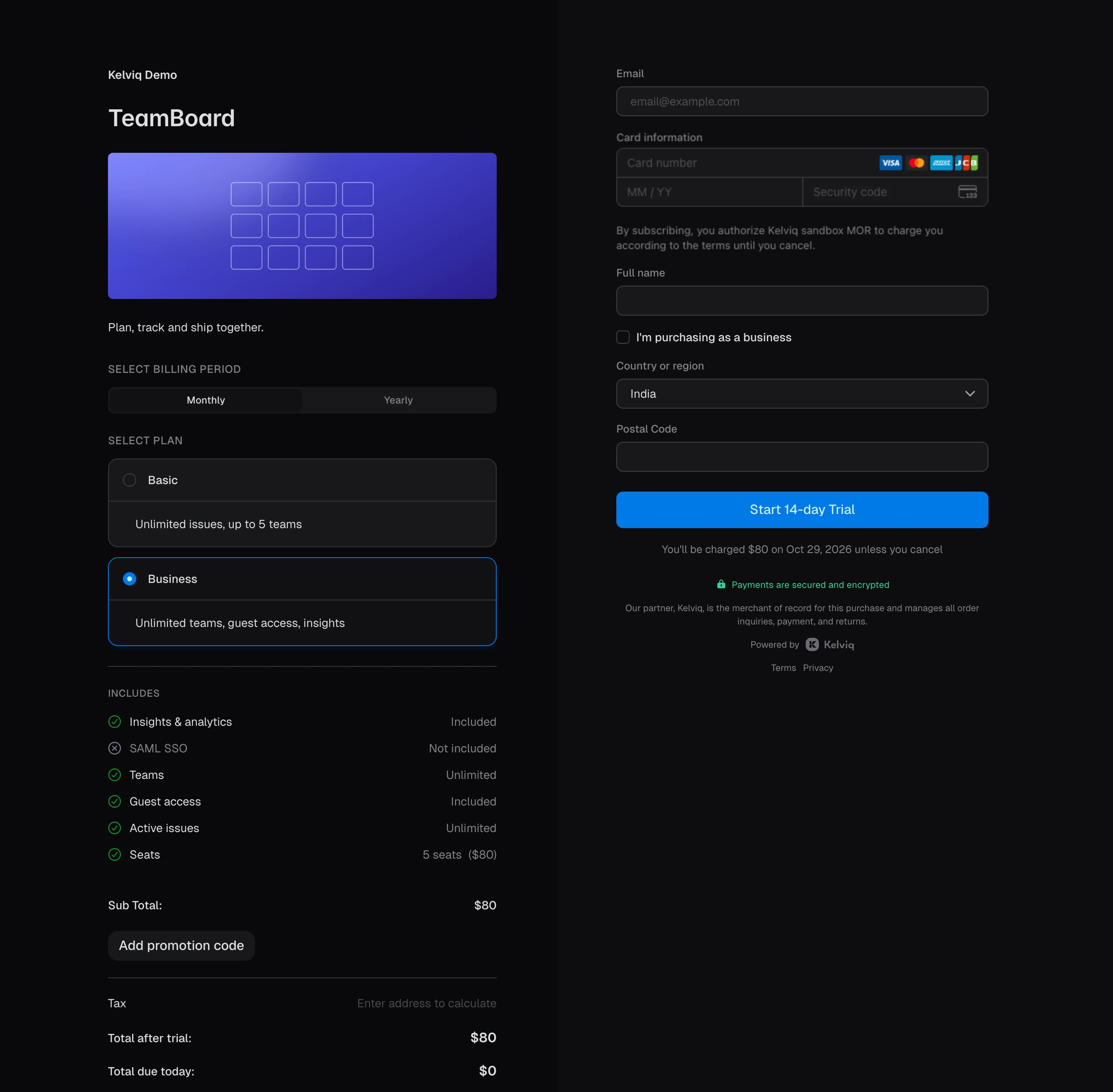Click the check icon next to Seats
The image size is (1113, 1092).
click(115, 855)
